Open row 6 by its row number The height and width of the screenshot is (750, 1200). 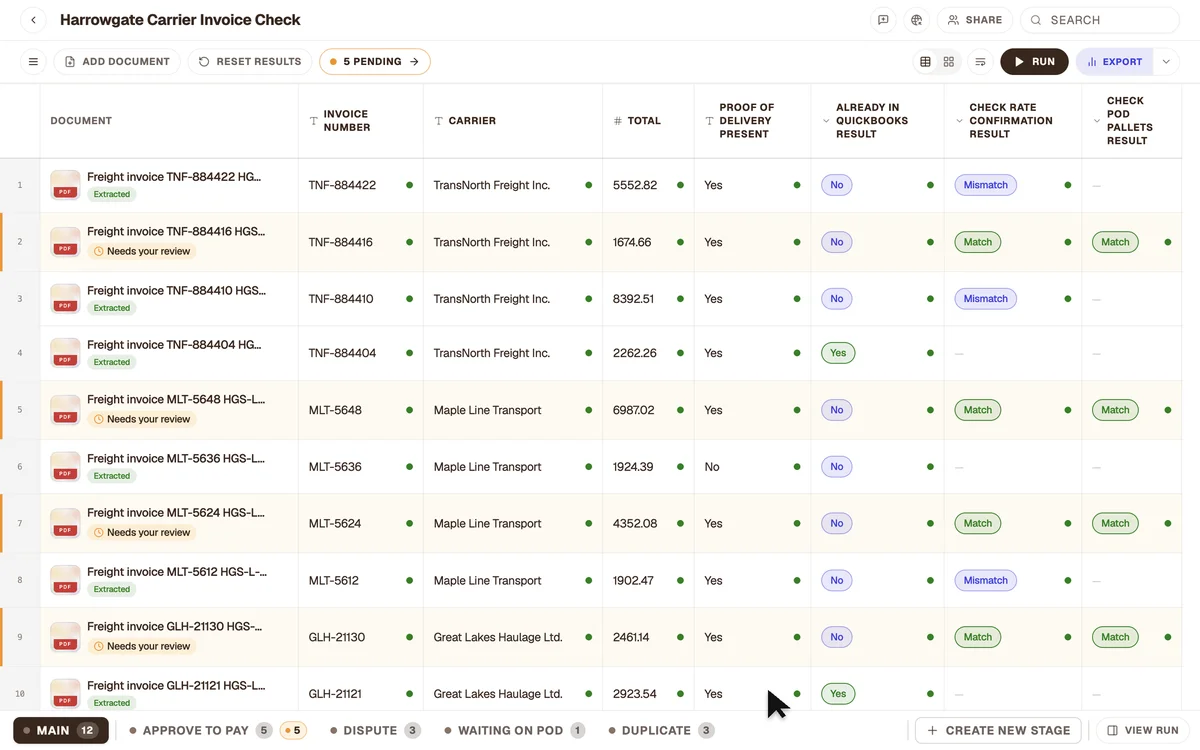(19, 467)
